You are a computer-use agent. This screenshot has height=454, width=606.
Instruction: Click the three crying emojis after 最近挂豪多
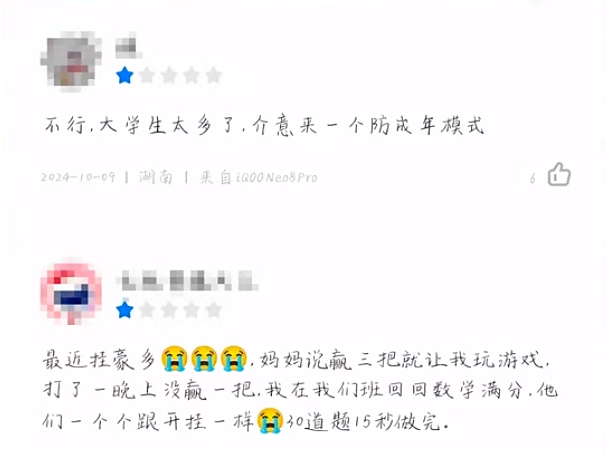[x=204, y=359]
